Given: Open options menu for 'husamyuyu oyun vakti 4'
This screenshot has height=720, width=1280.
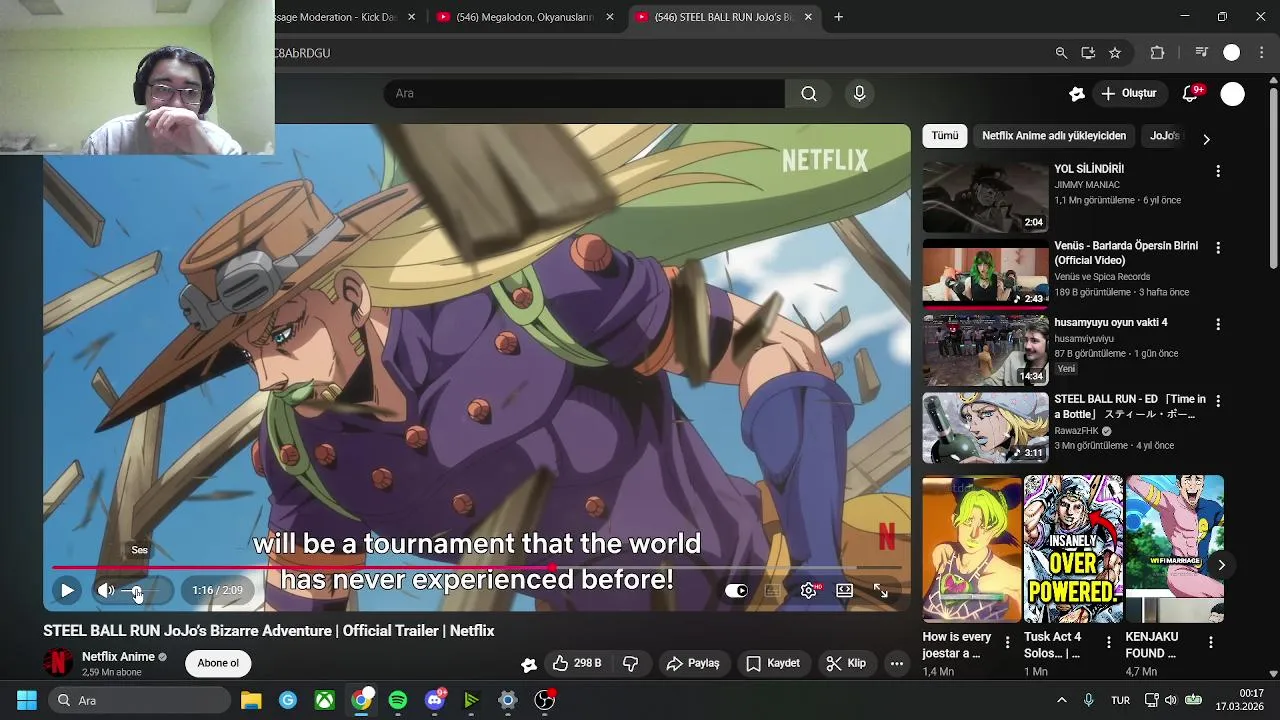Looking at the screenshot, I should point(1218,324).
